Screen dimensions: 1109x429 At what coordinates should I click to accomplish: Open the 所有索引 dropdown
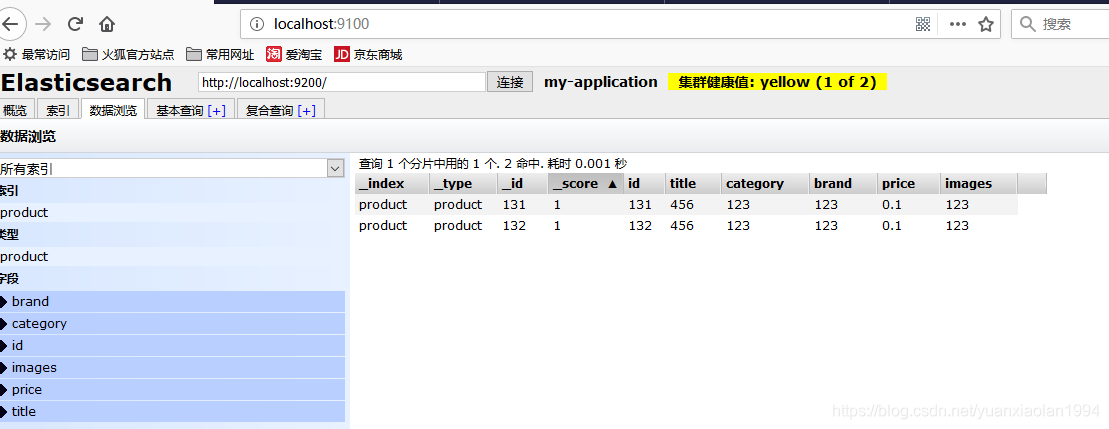click(x=172, y=168)
